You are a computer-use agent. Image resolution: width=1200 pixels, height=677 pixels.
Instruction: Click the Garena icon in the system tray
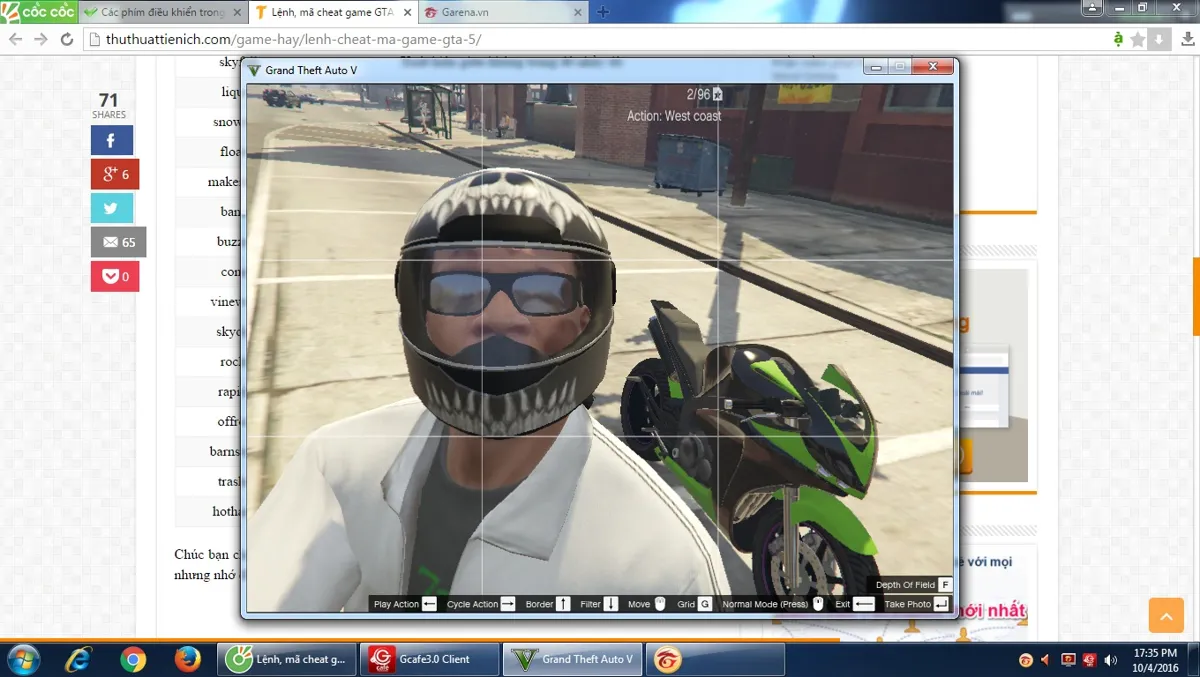click(x=1025, y=660)
